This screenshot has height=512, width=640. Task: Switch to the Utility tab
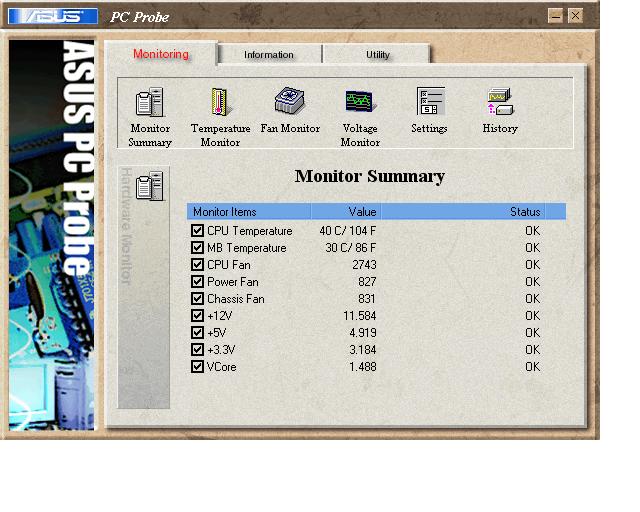[x=378, y=55]
